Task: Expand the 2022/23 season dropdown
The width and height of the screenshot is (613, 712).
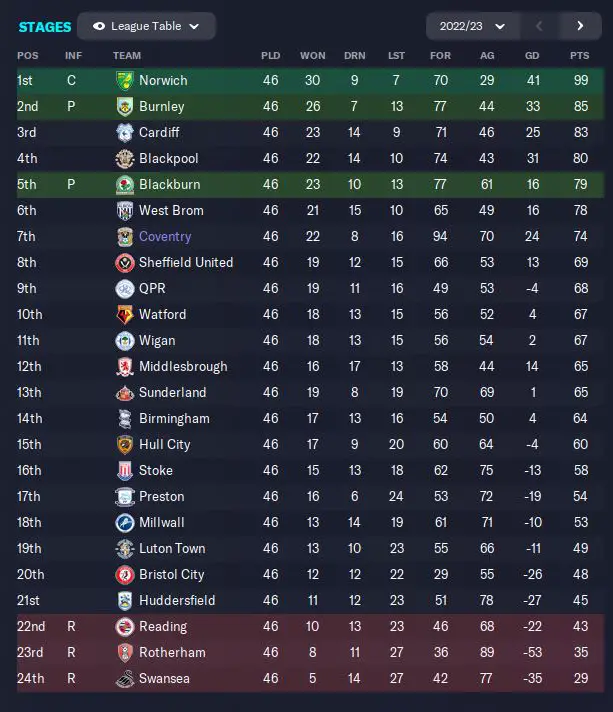Action: click(472, 26)
